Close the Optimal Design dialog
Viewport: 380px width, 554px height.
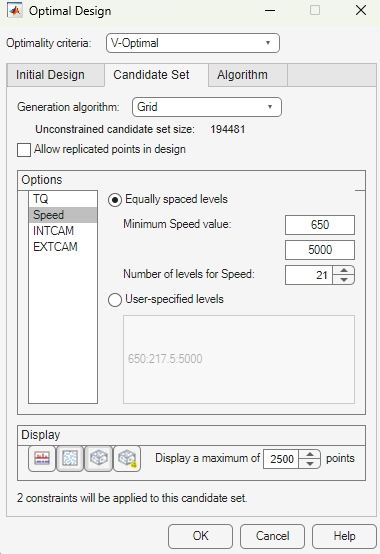tap(361, 10)
